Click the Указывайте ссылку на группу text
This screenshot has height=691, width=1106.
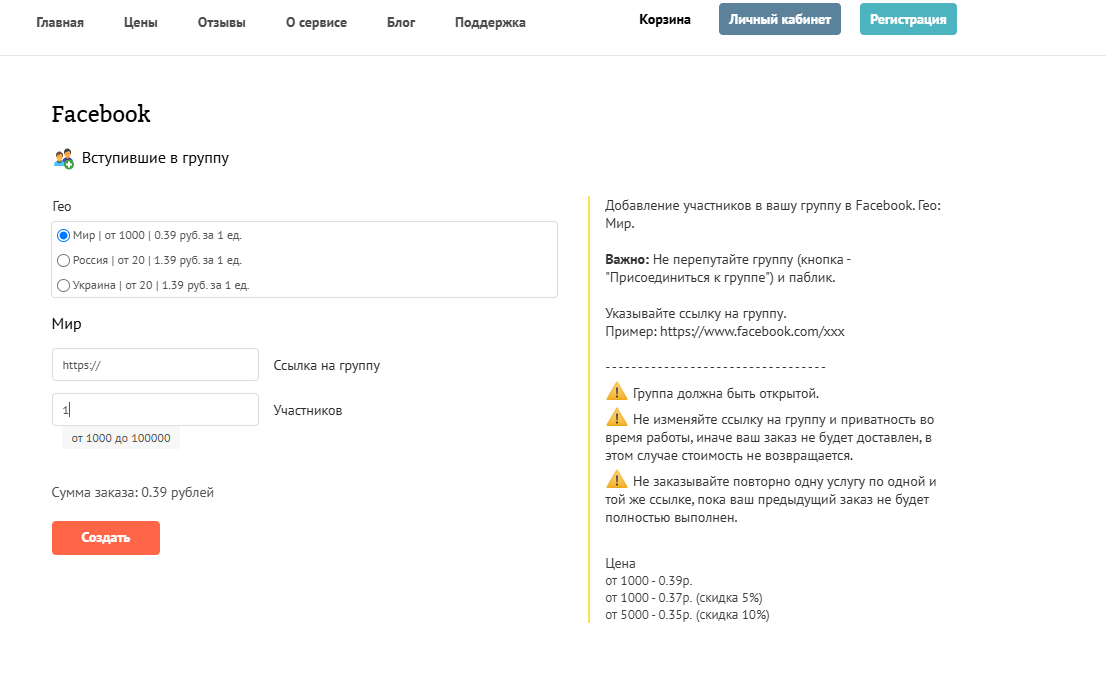(695, 314)
